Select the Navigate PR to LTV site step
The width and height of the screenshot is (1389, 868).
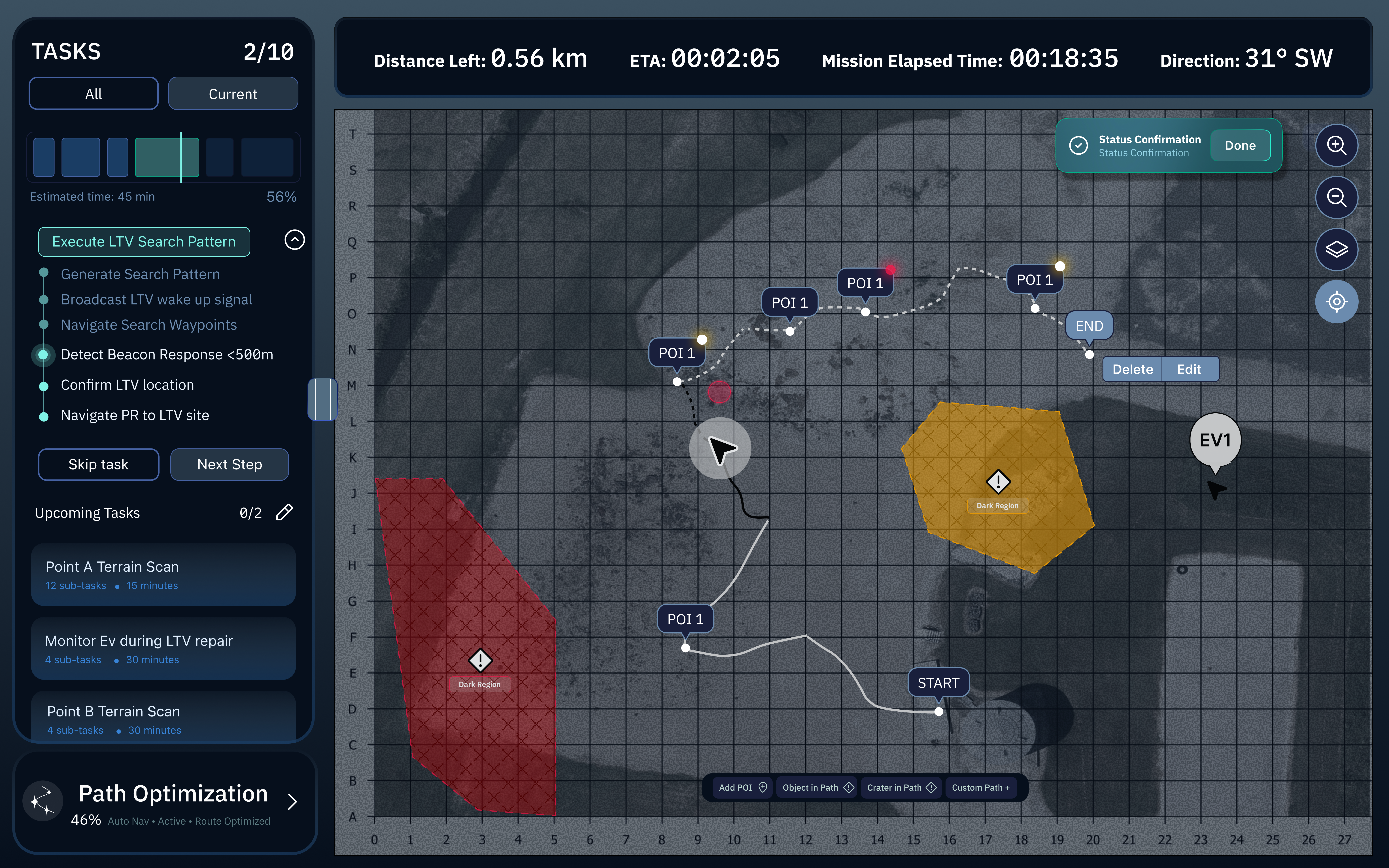pyautogui.click(x=135, y=415)
